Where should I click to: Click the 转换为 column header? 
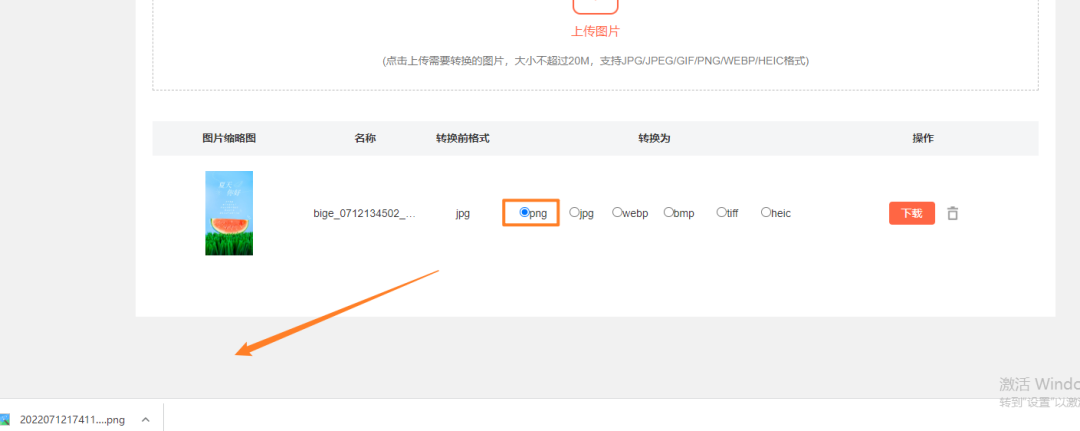point(654,138)
